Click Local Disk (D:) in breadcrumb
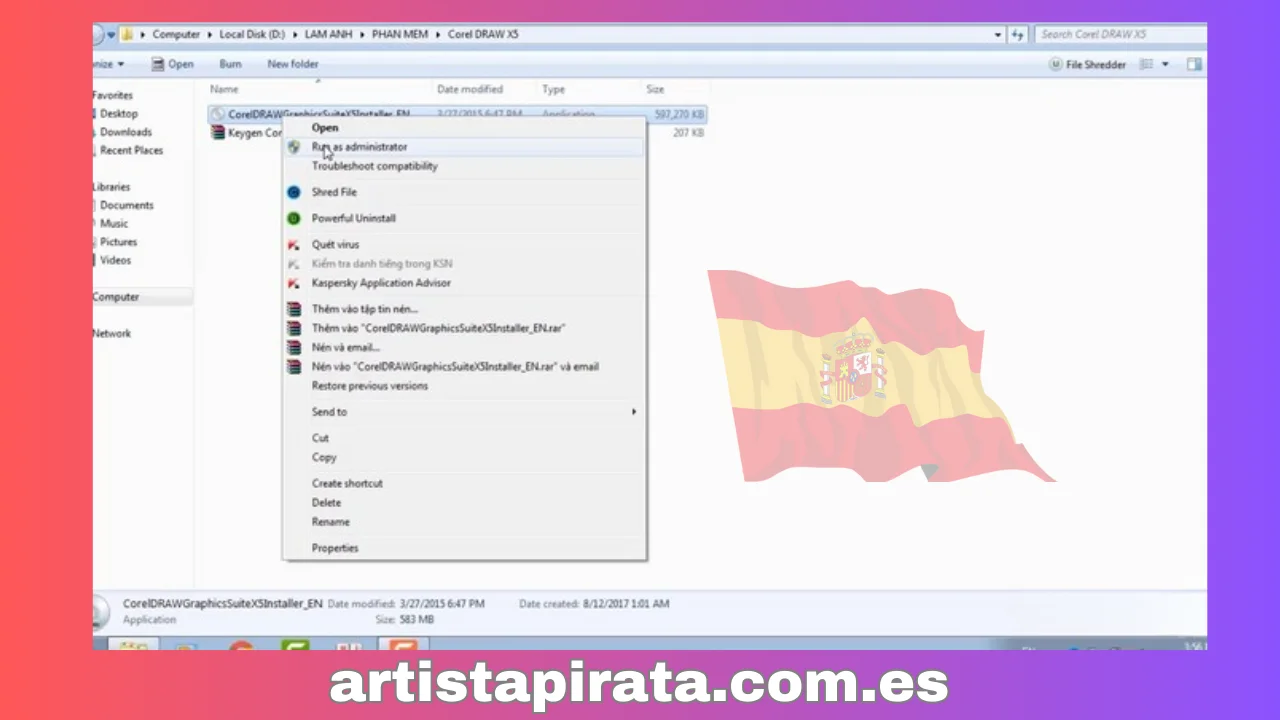The width and height of the screenshot is (1280, 720). (252, 34)
